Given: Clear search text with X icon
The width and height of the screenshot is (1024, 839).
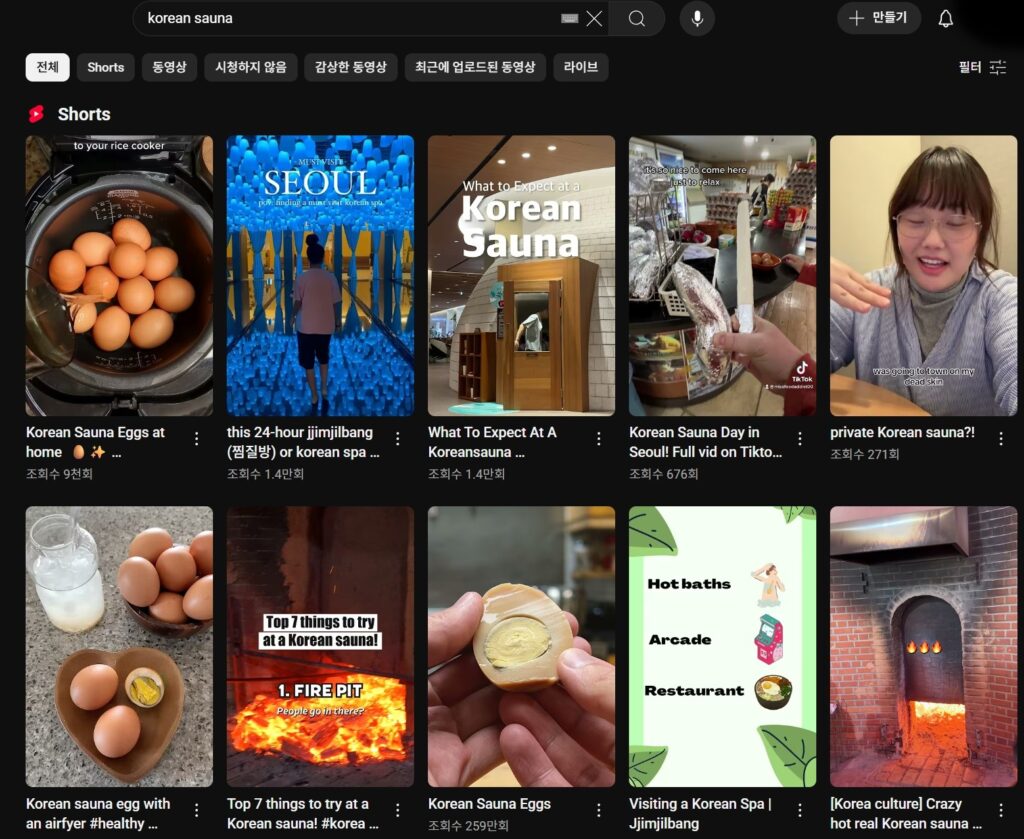Looking at the screenshot, I should [594, 18].
